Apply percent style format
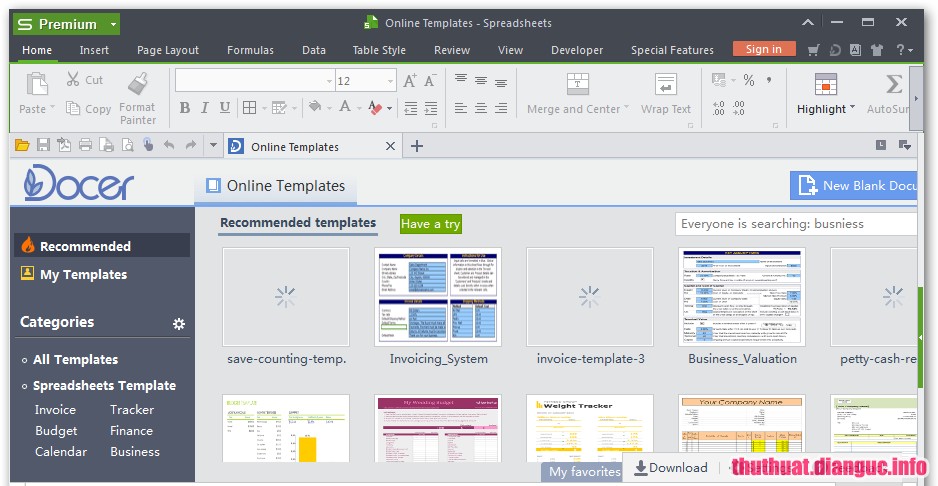This screenshot has width=938, height=486. click(x=749, y=80)
